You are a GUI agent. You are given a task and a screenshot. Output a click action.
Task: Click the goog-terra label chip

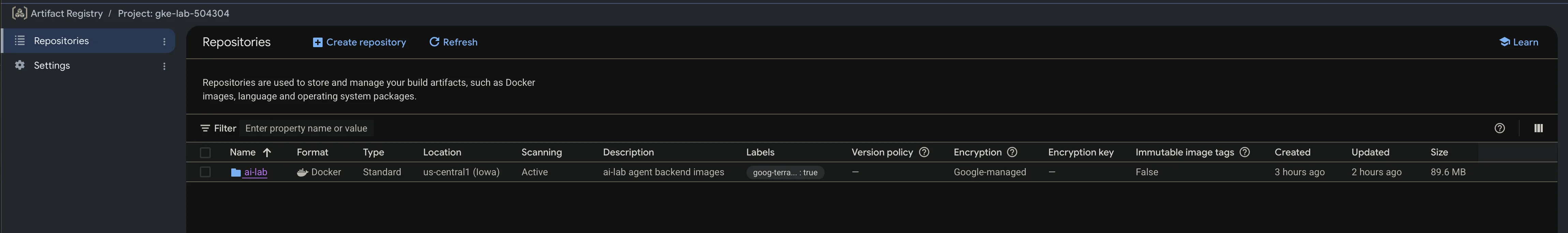pyautogui.click(x=785, y=173)
